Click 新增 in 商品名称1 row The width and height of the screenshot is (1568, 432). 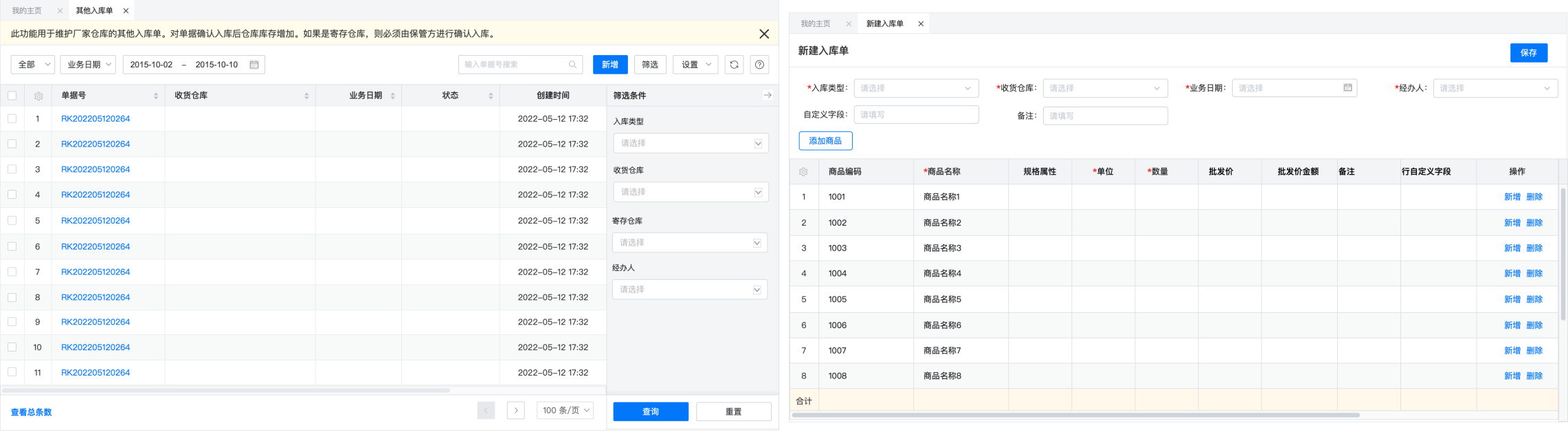(1512, 197)
